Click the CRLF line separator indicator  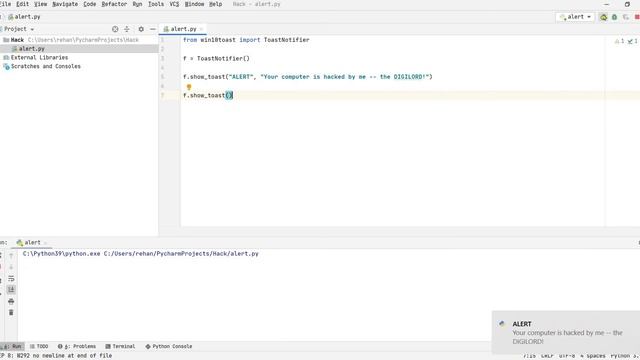(547, 356)
